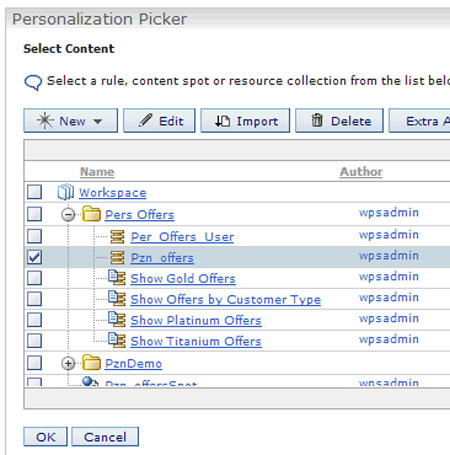Click the PznDemo folder icon
450x455 pixels.
click(91, 362)
